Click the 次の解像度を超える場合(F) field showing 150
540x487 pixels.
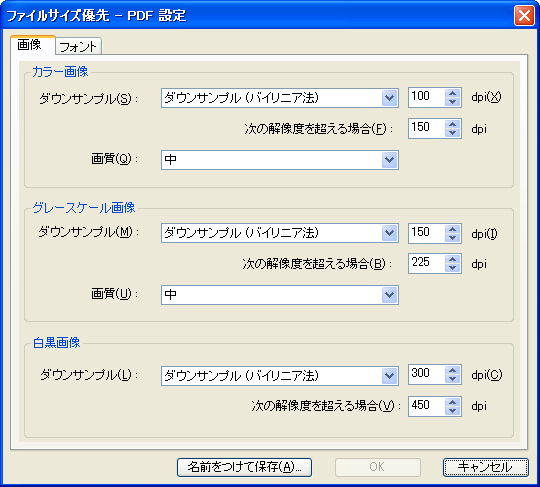coord(427,128)
